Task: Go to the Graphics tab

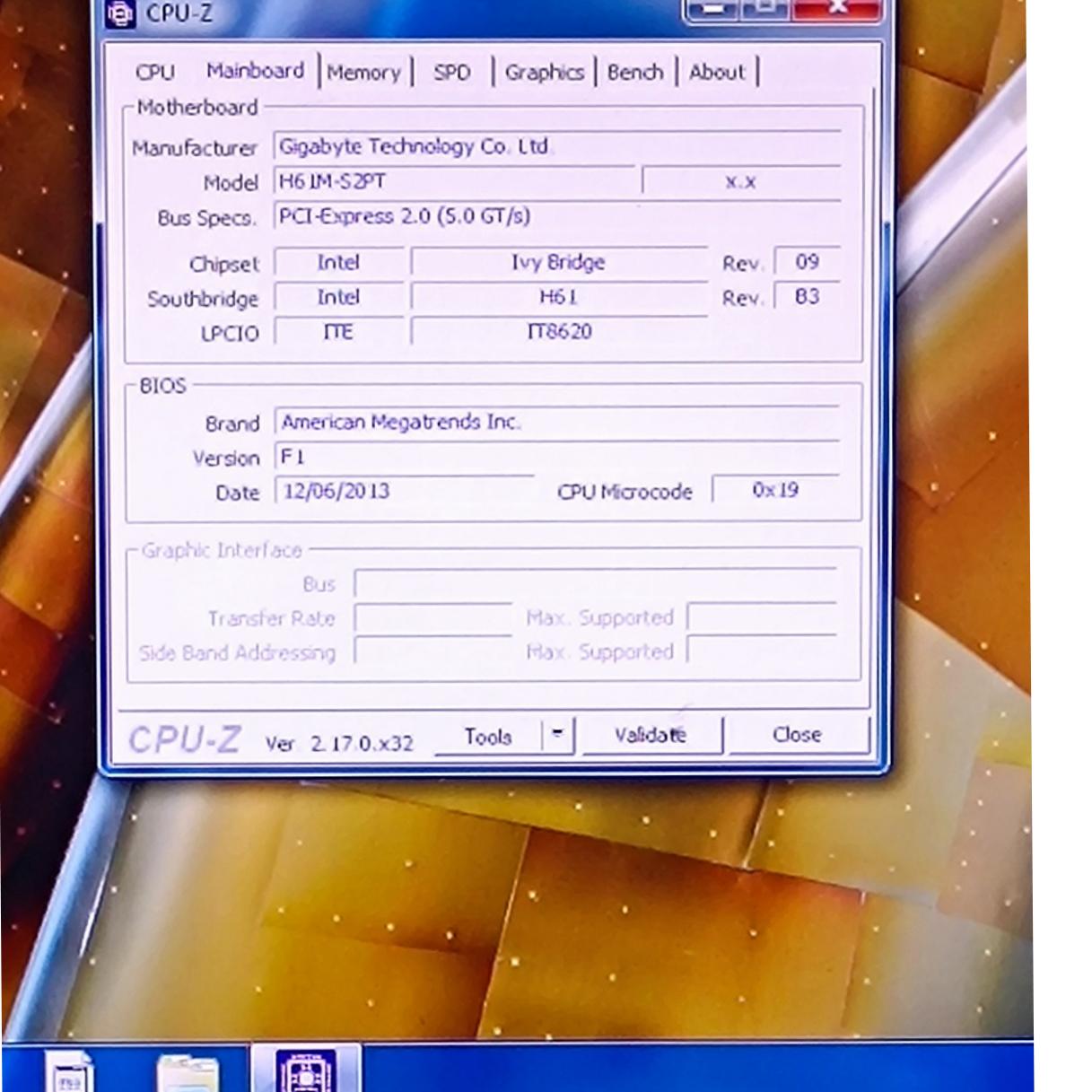Action: pyautogui.click(x=544, y=73)
